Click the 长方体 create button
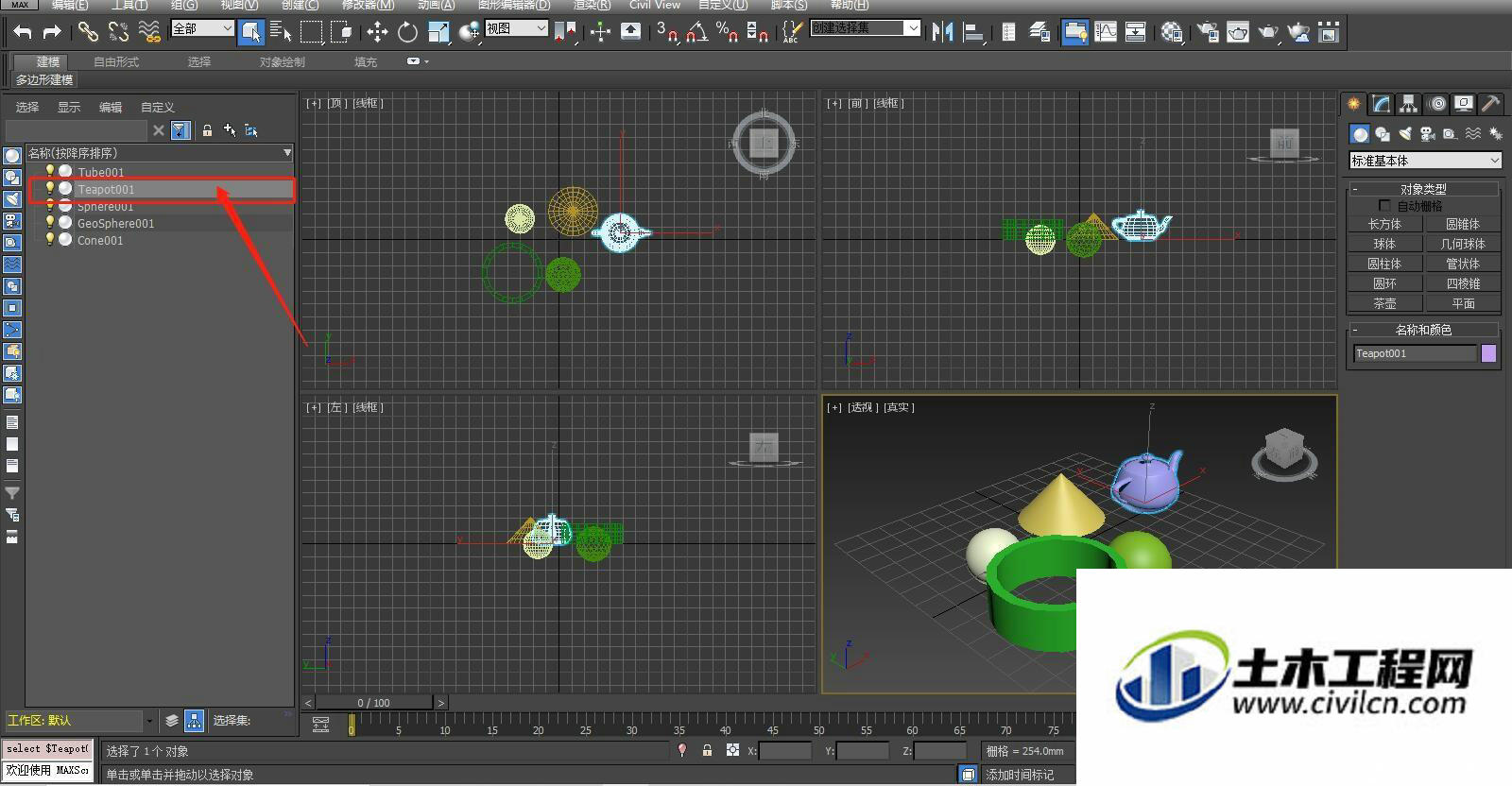Screen dimensions: 1512x786 pyautogui.click(x=1384, y=224)
